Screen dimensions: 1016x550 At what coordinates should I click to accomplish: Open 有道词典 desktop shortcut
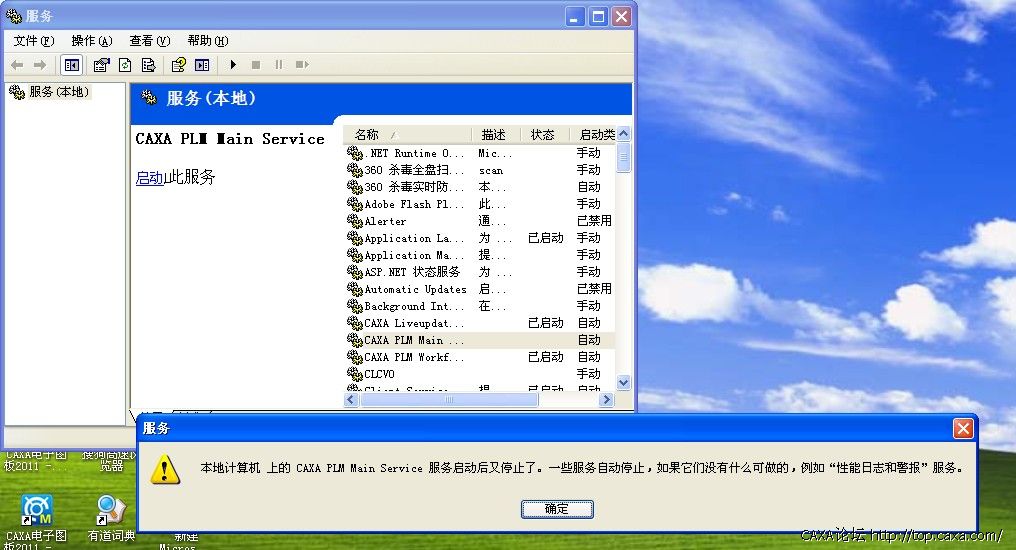click(111, 510)
